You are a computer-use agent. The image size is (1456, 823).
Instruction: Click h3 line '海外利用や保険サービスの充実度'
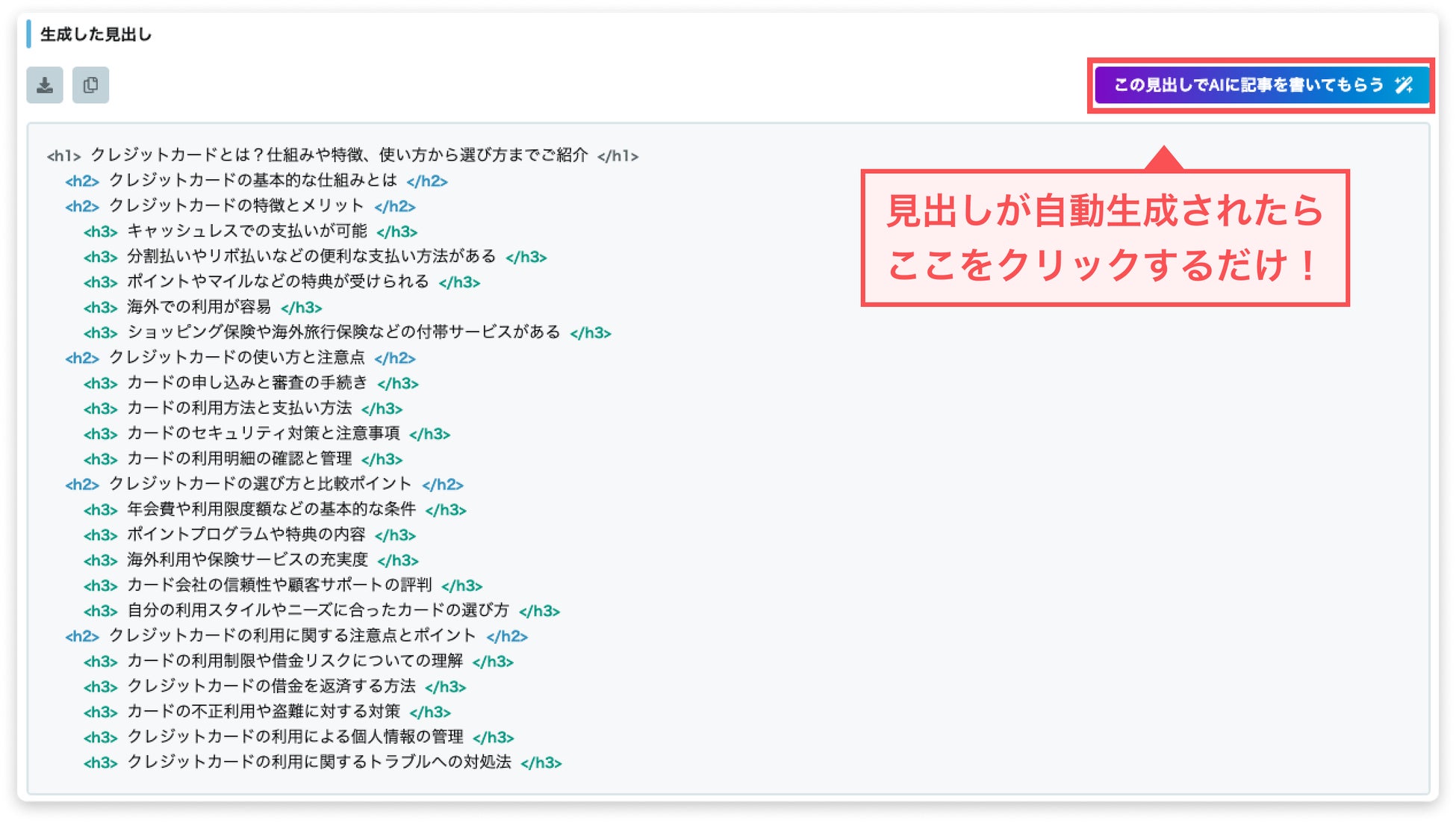click(247, 560)
